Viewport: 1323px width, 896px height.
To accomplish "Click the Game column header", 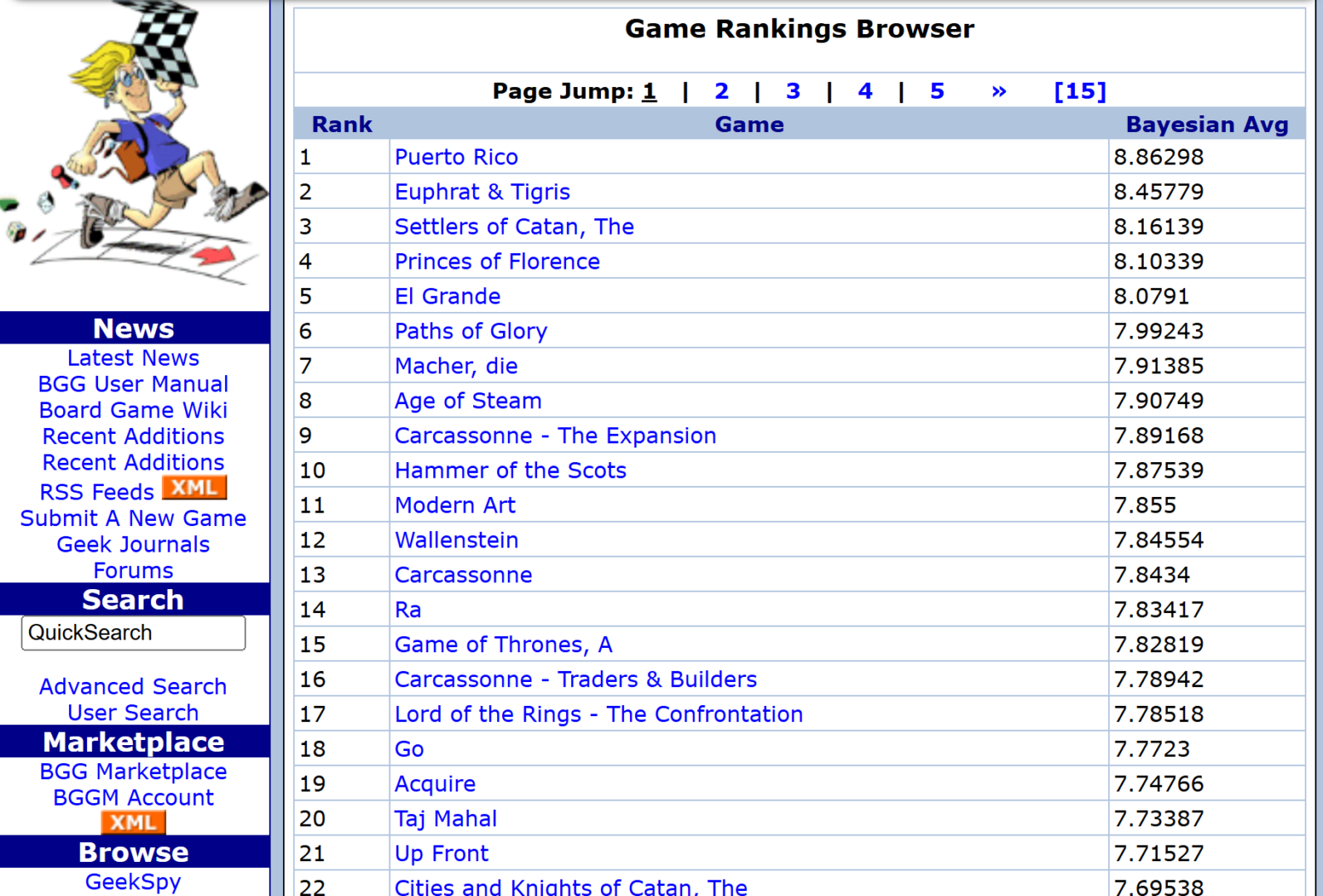I will 749,124.
